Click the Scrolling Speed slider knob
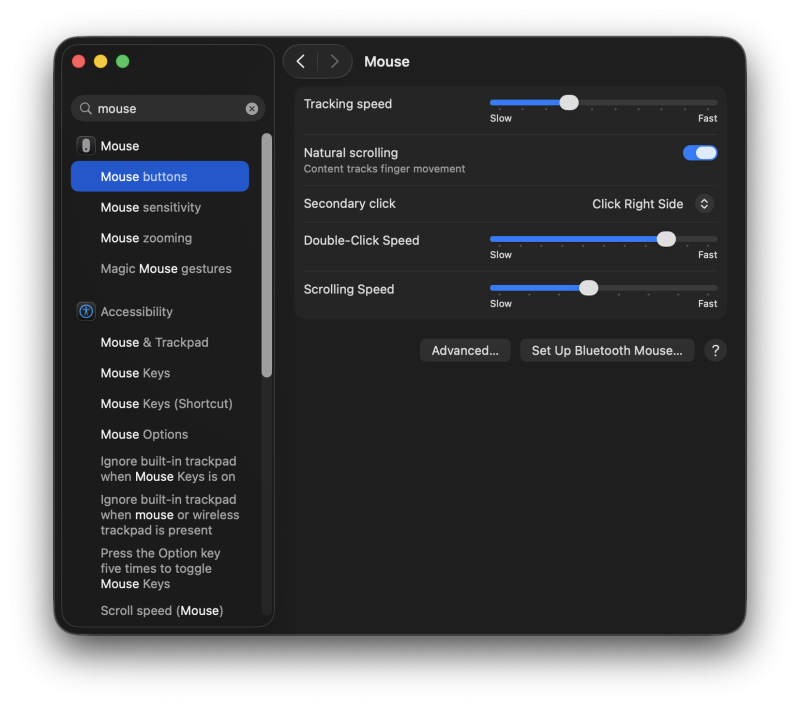Viewport: 800px width, 706px height. tap(589, 288)
